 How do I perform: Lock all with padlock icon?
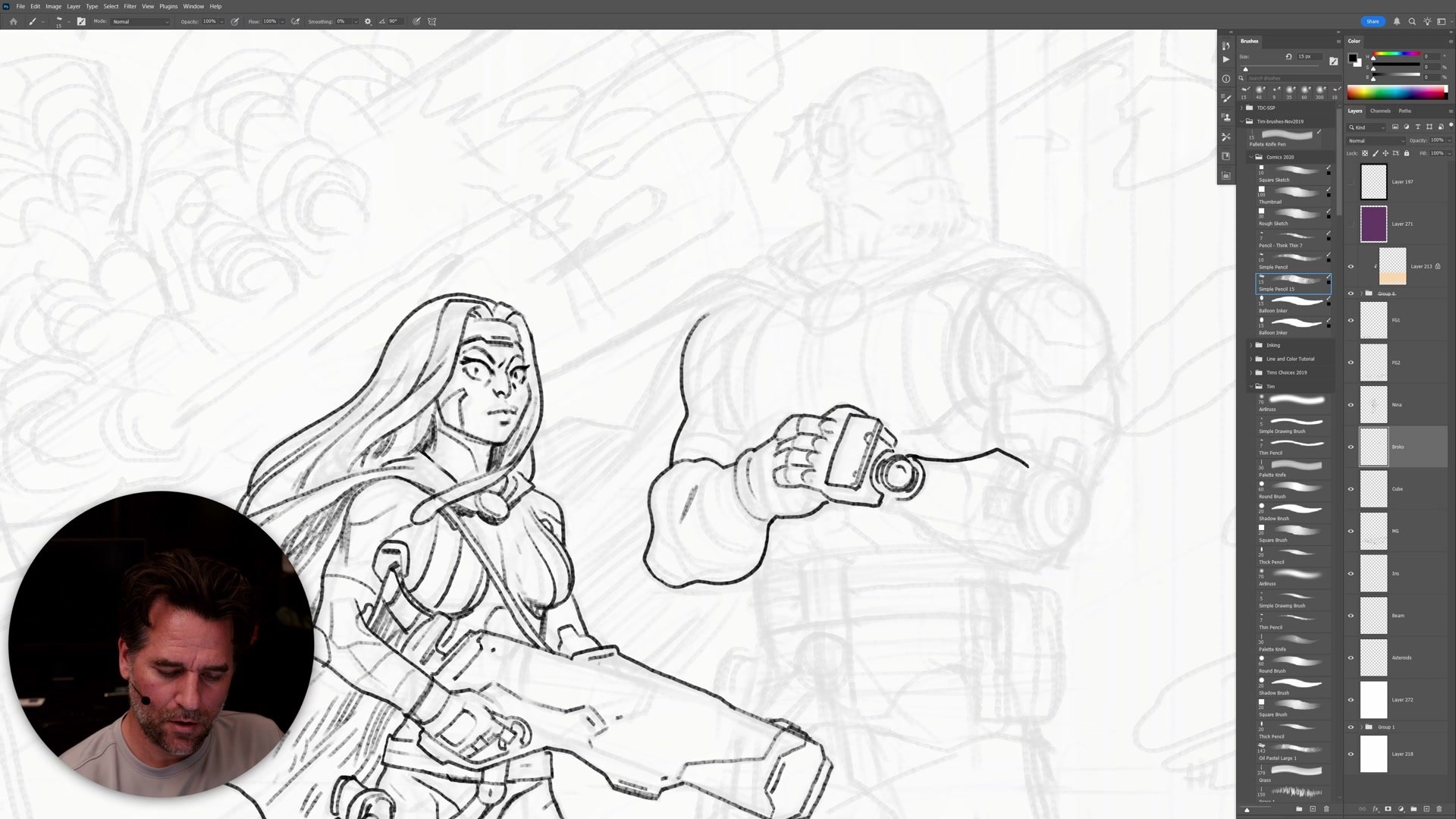tap(1406, 153)
